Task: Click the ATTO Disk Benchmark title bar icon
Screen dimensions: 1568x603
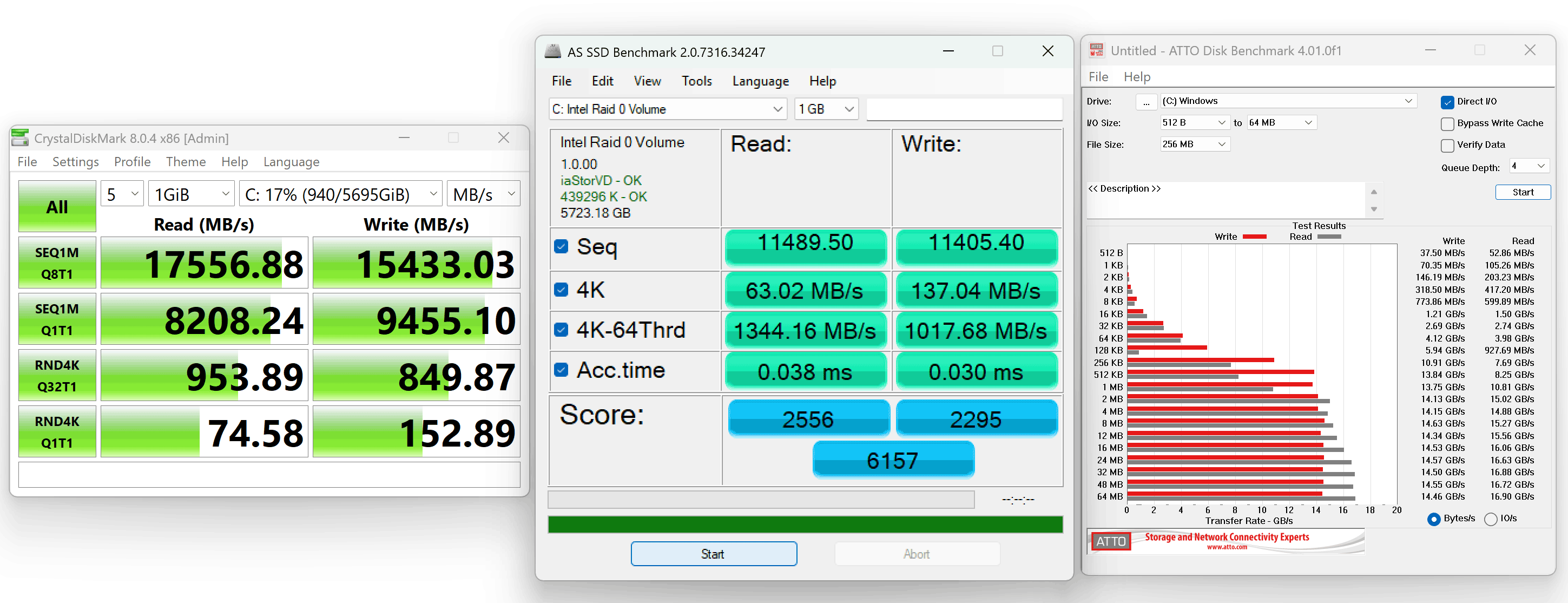Action: (x=1096, y=50)
